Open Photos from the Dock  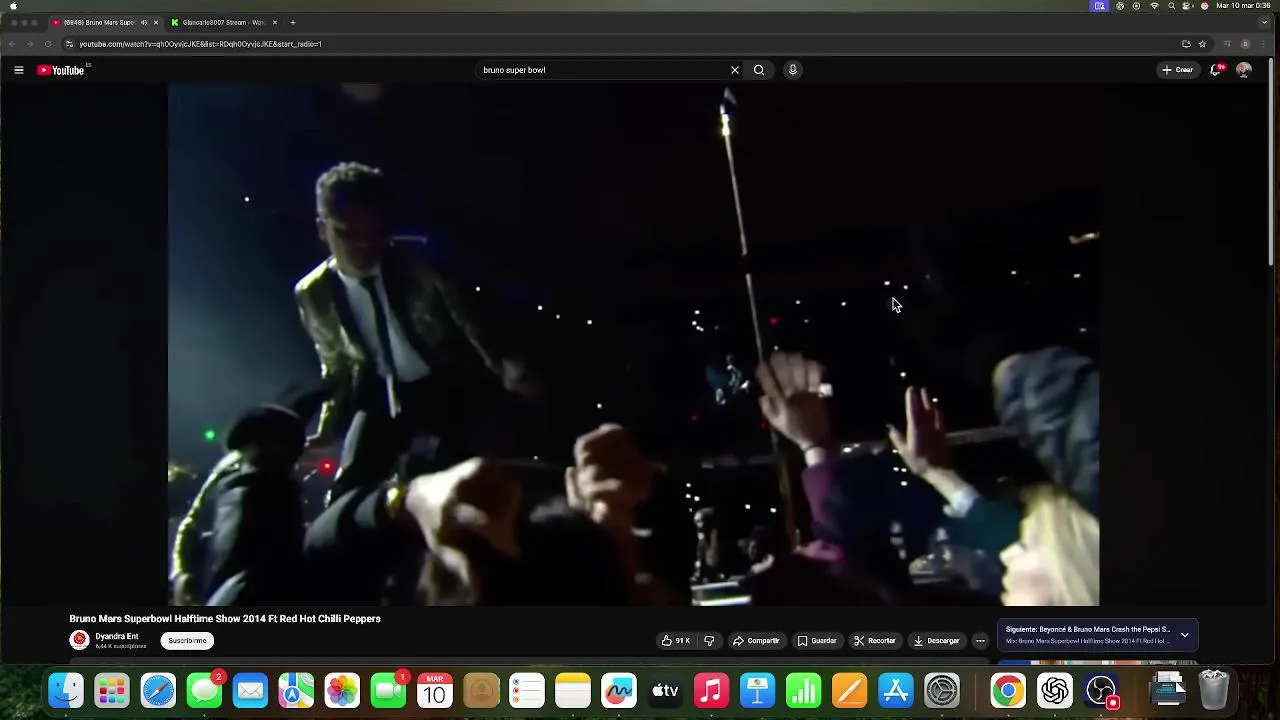coord(342,690)
